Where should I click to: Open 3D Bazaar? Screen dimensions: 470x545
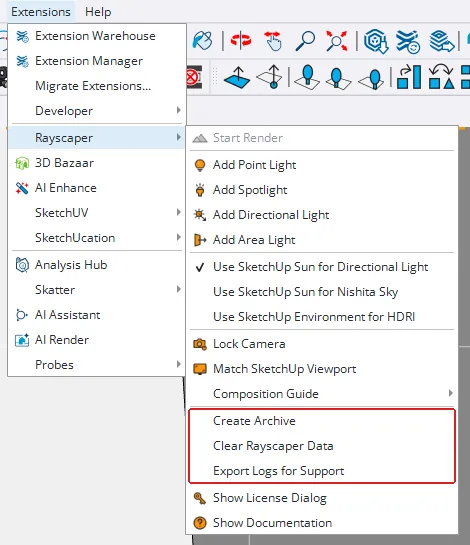(97, 163)
